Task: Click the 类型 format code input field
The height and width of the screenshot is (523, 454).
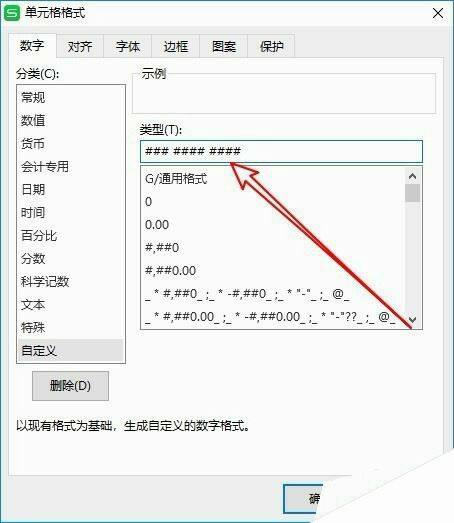Action: pyautogui.click(x=281, y=151)
